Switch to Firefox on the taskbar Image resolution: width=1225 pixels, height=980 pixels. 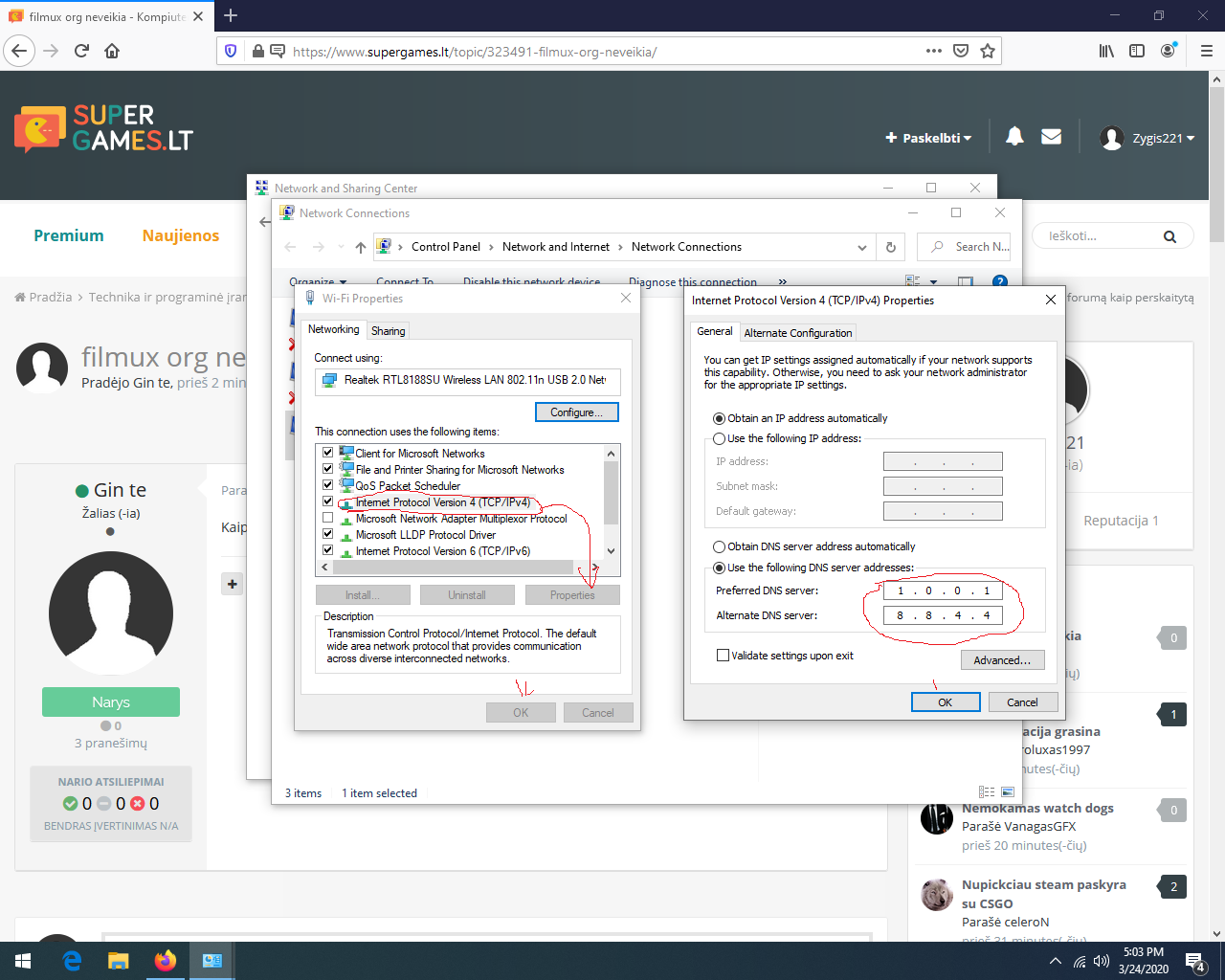[x=165, y=961]
